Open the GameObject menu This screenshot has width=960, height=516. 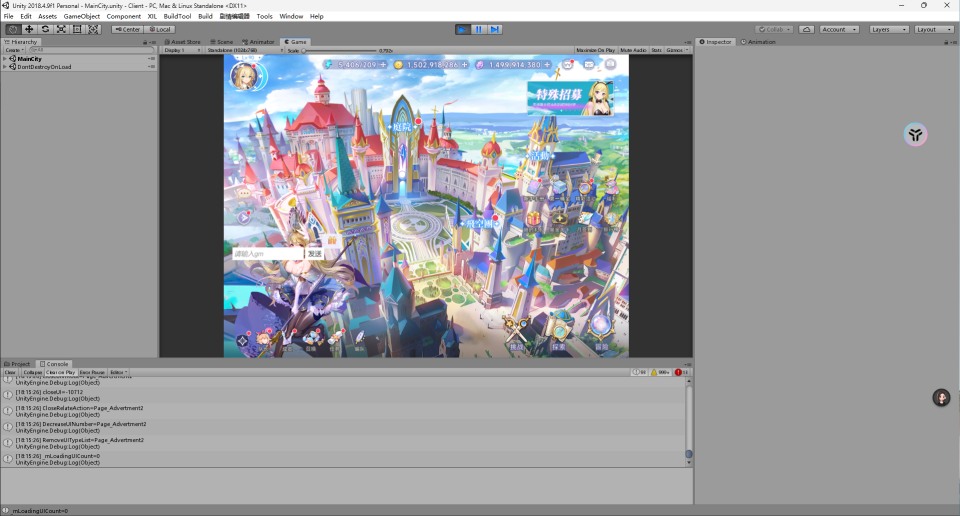pos(82,16)
